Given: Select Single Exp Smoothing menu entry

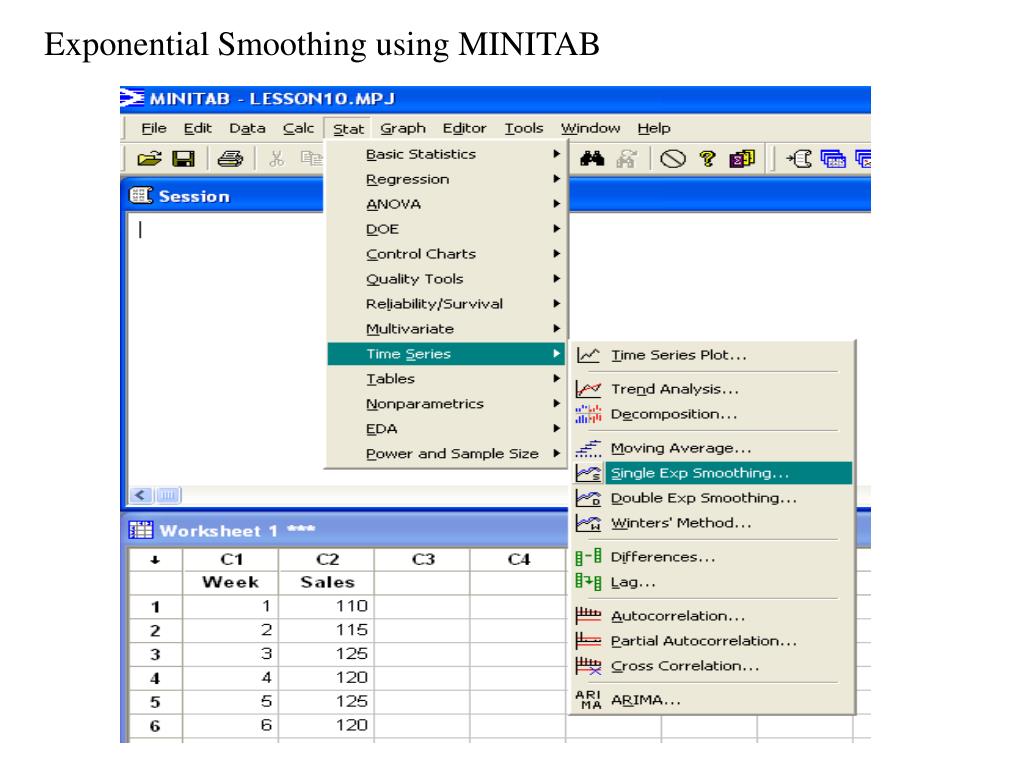Looking at the screenshot, I should (699, 473).
